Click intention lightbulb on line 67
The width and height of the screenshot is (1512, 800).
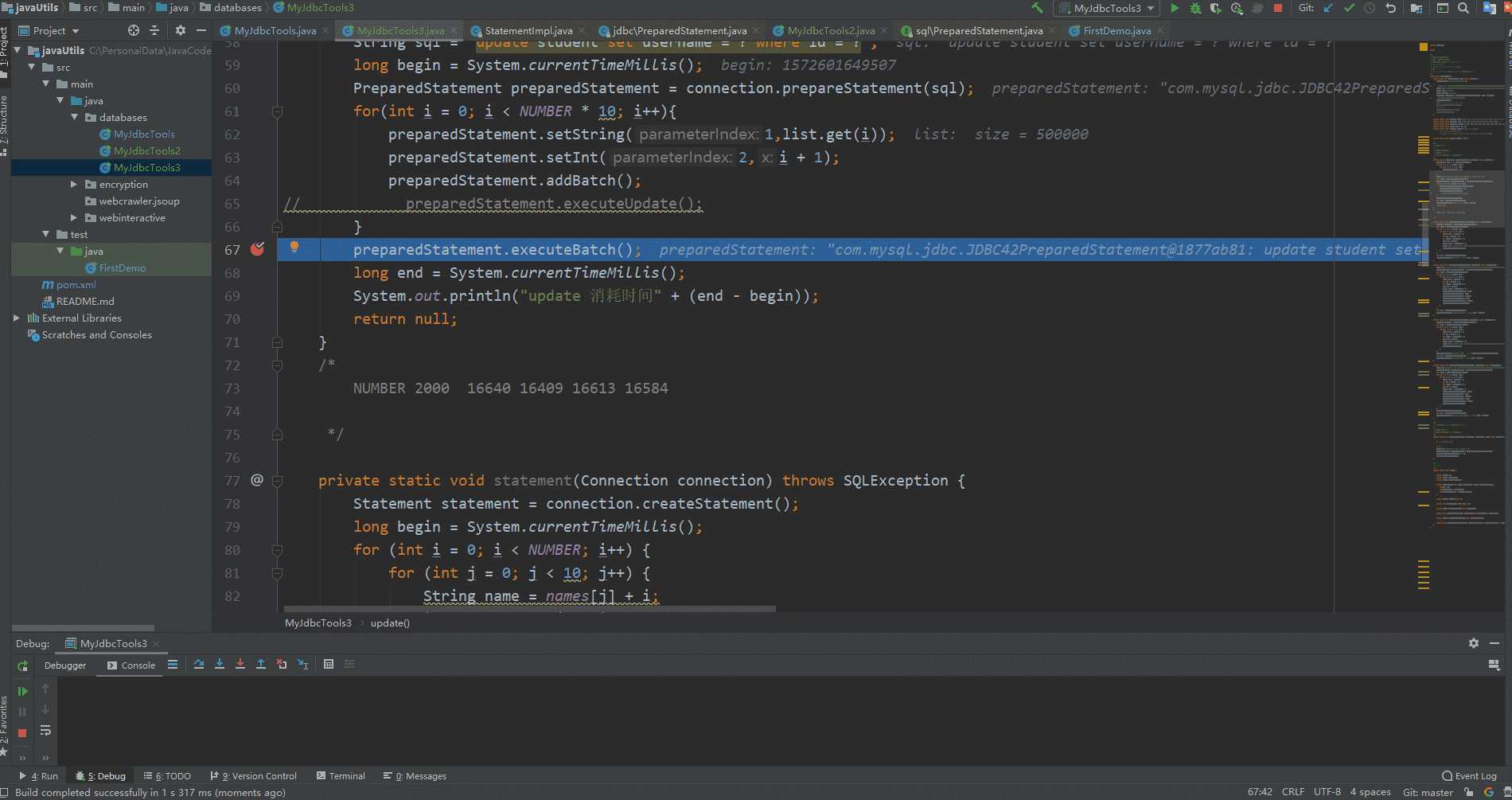pos(294,247)
